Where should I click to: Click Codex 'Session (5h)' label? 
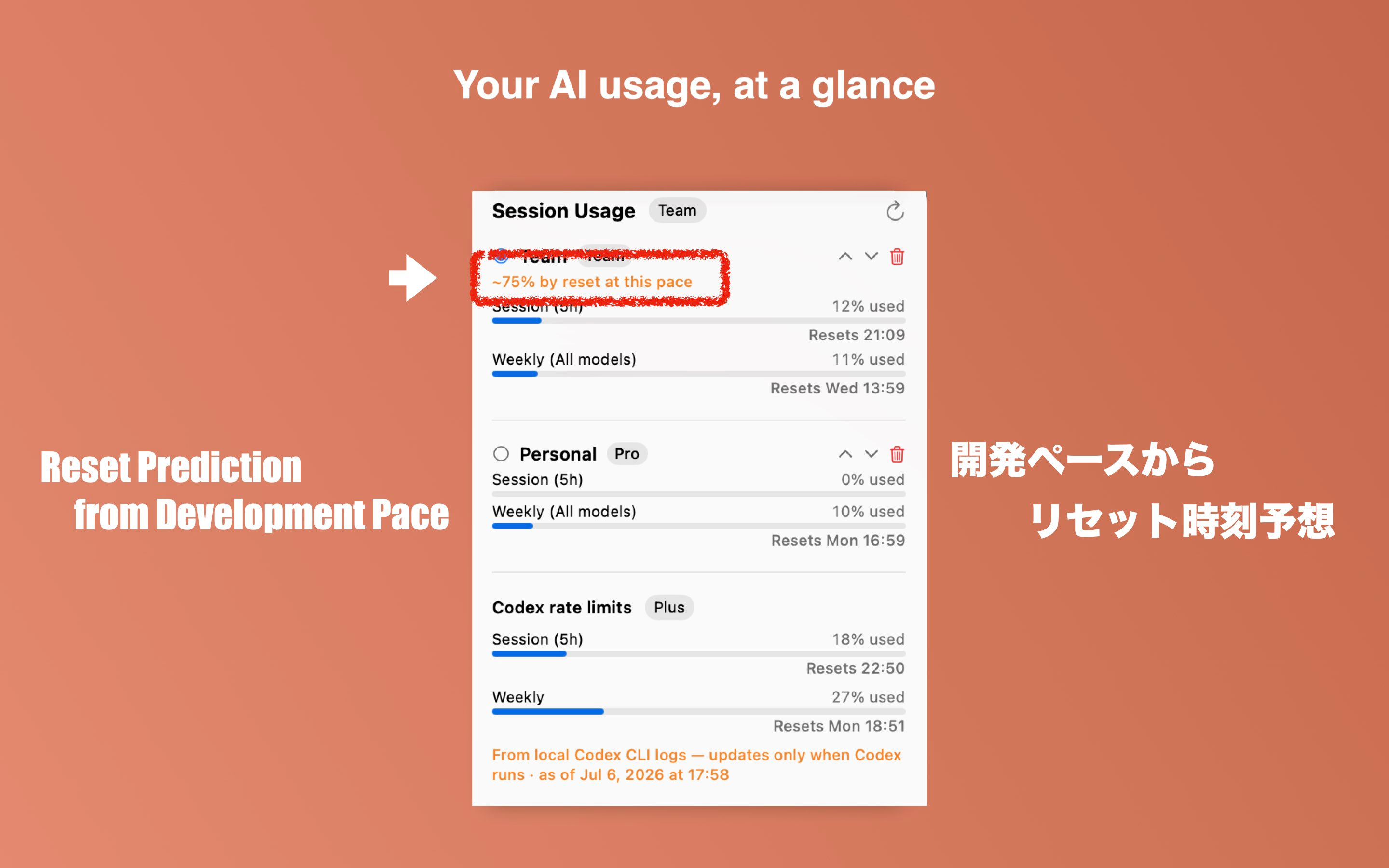coord(537,639)
